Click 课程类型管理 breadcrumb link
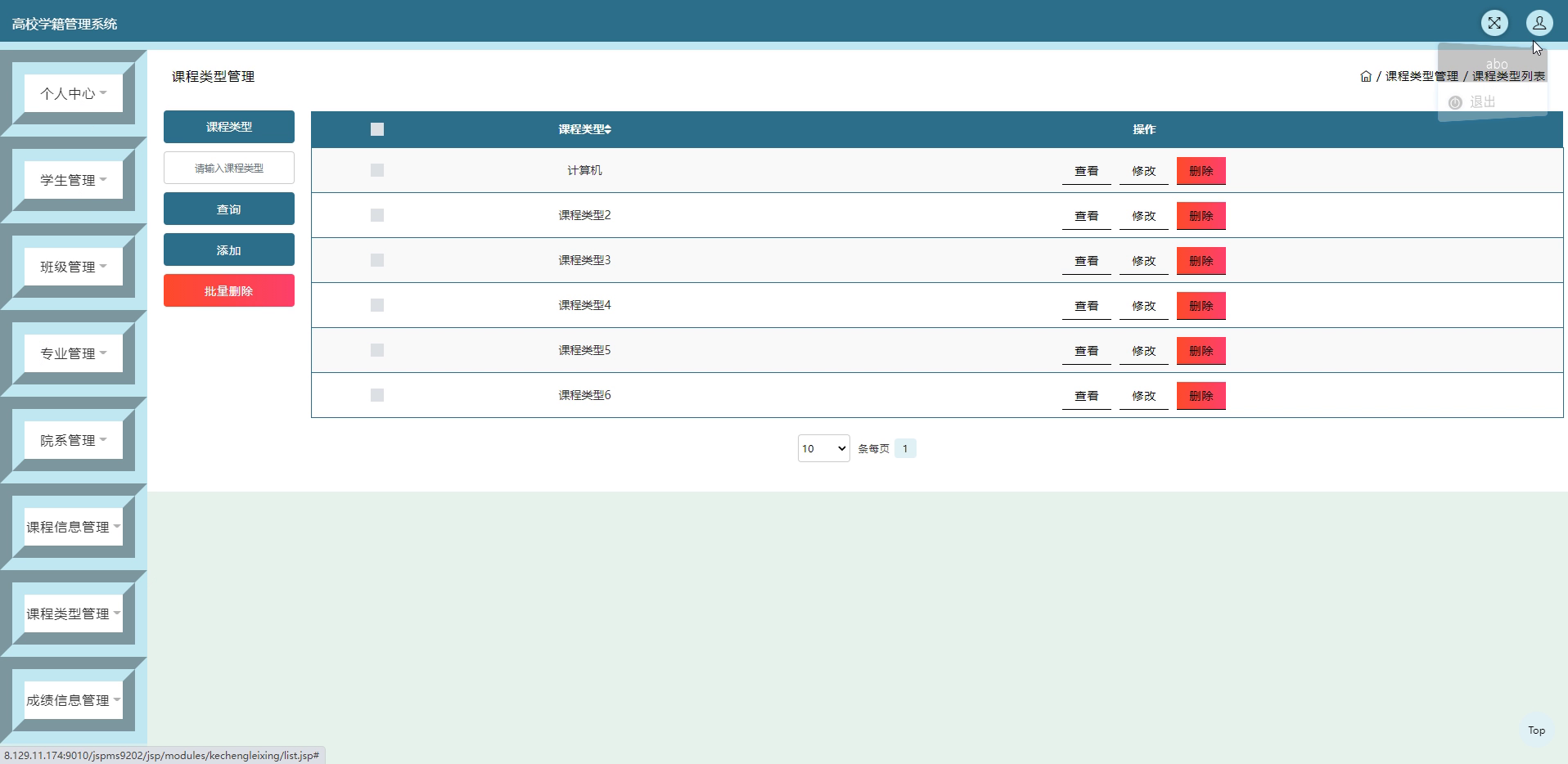 click(1422, 76)
